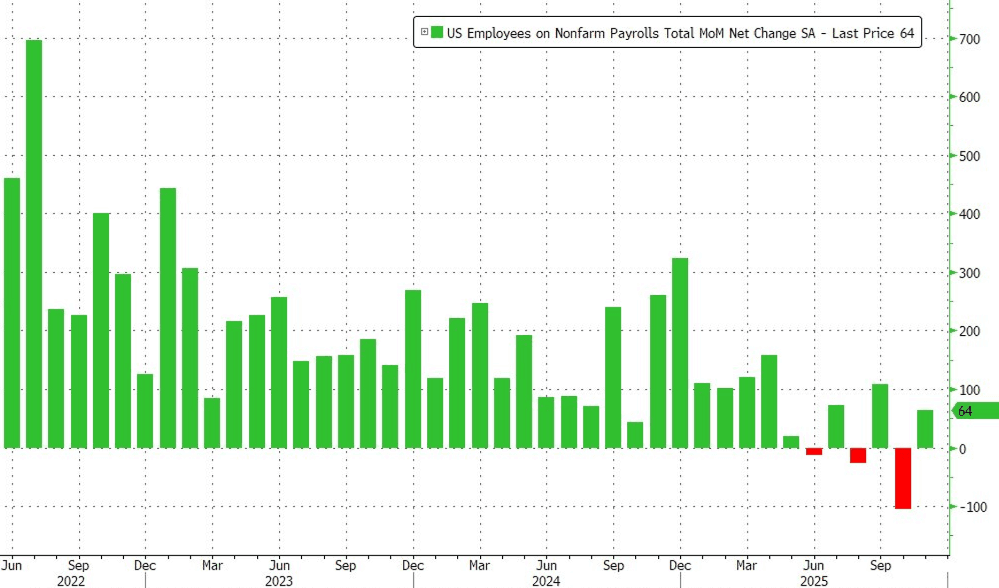Click the green last price 64 tag
999x588 pixels.
pyautogui.click(x=974, y=411)
